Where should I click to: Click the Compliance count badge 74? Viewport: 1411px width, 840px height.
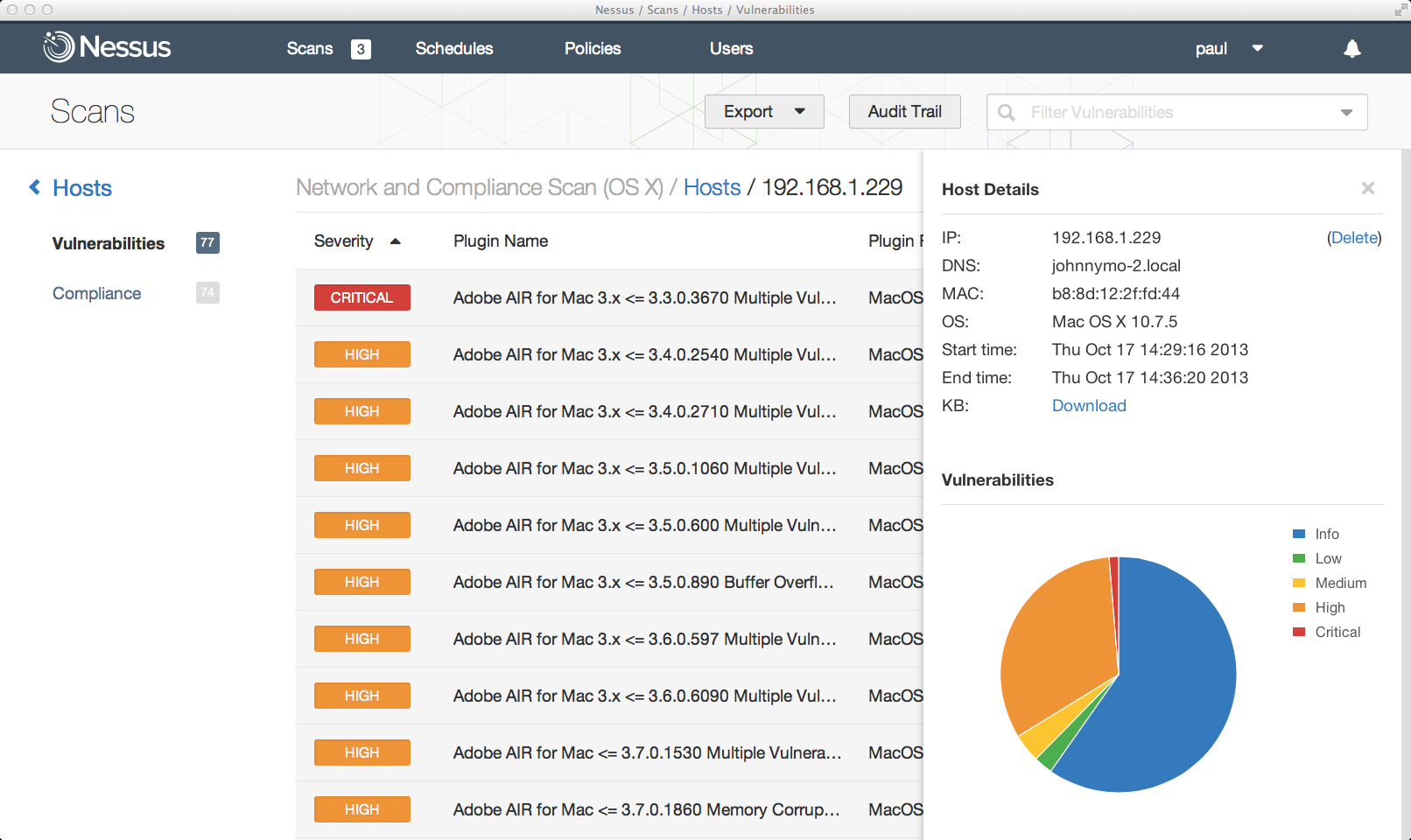(207, 293)
